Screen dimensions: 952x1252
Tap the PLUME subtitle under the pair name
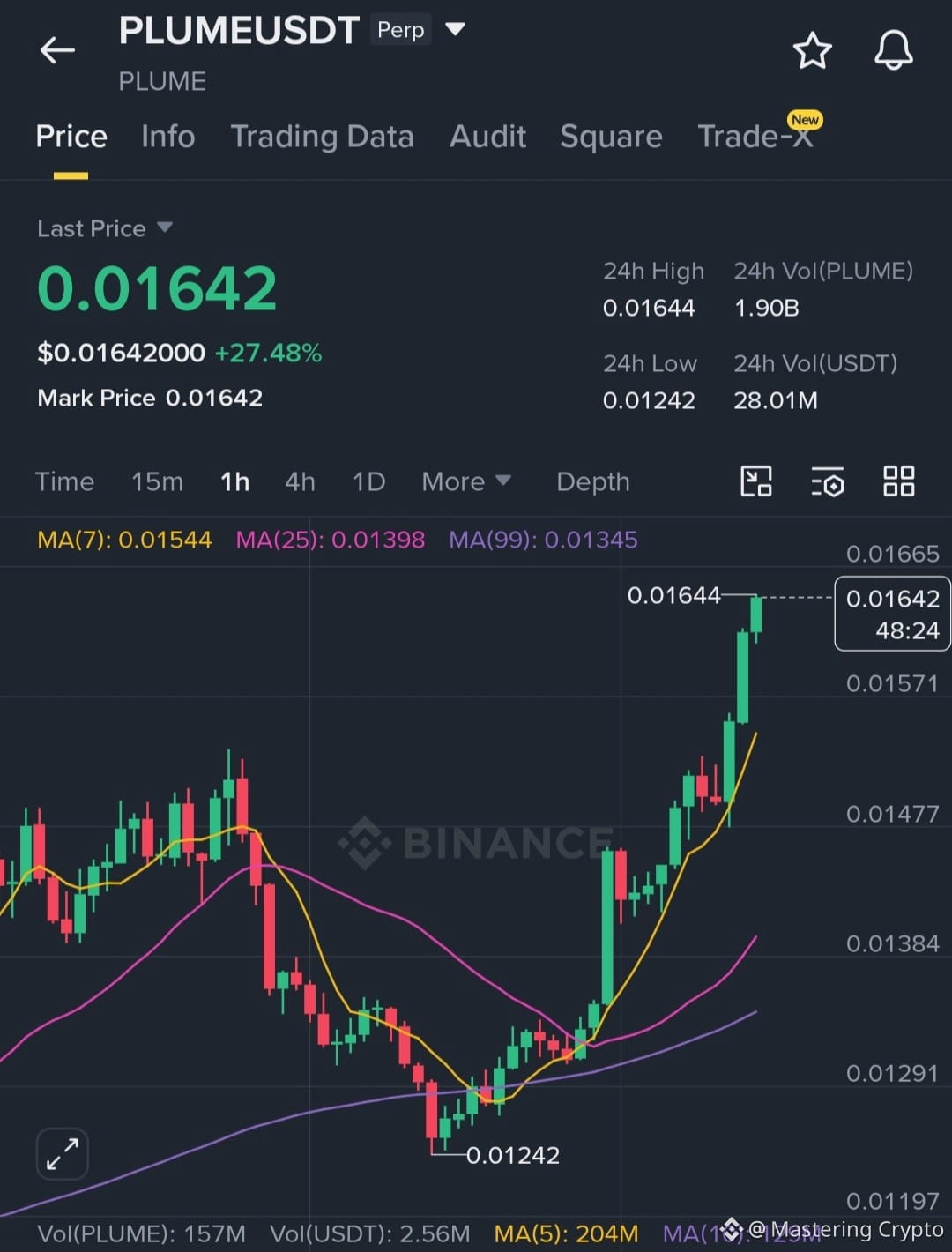tap(162, 82)
